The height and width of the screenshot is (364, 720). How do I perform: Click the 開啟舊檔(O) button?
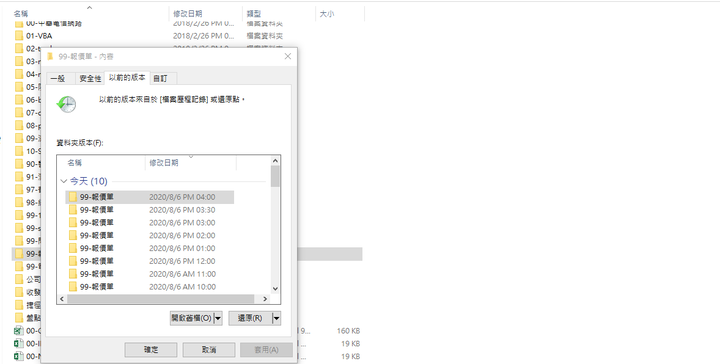pyautogui.click(x=192, y=318)
